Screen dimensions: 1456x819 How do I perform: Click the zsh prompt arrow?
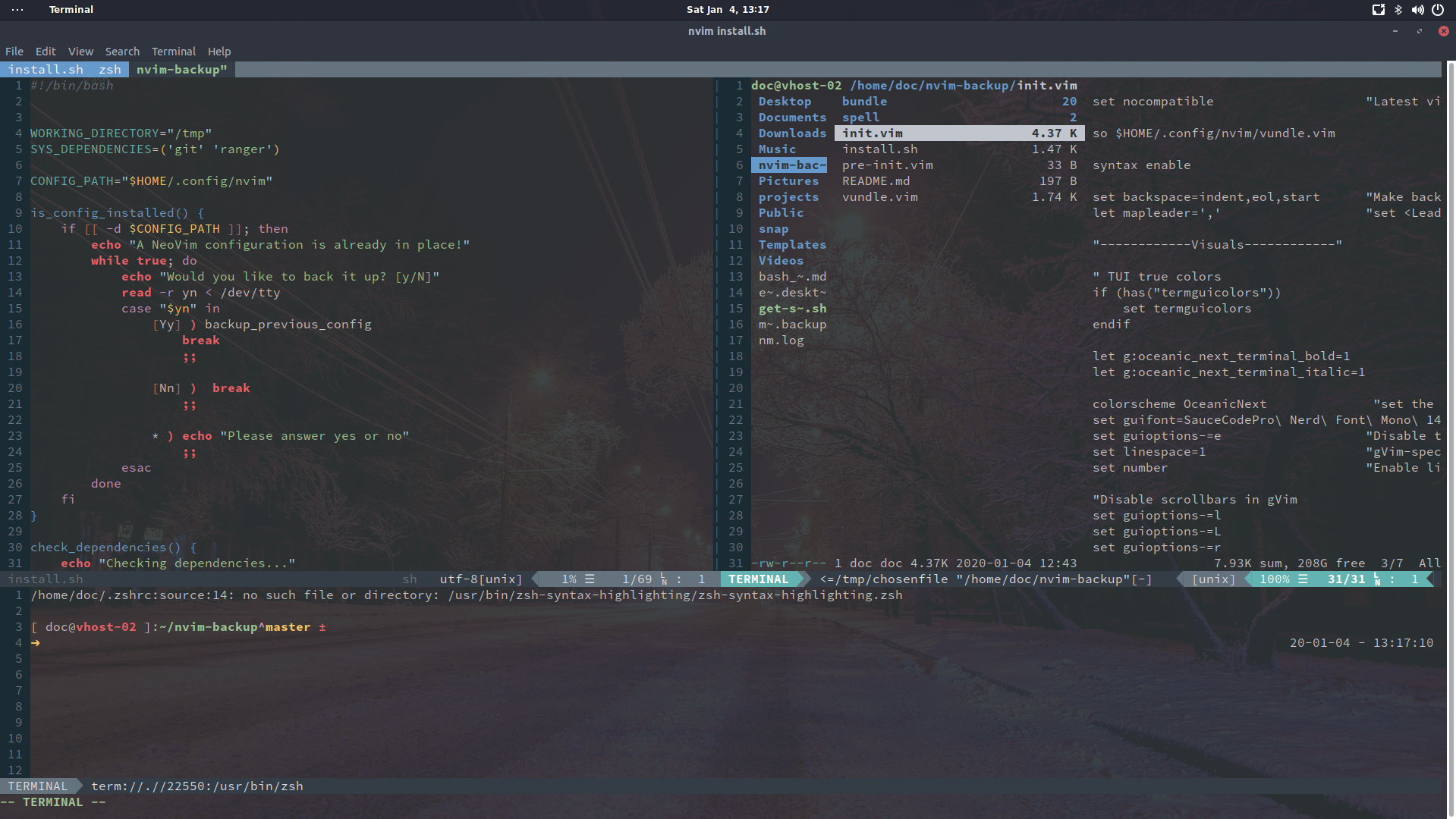pos(35,643)
